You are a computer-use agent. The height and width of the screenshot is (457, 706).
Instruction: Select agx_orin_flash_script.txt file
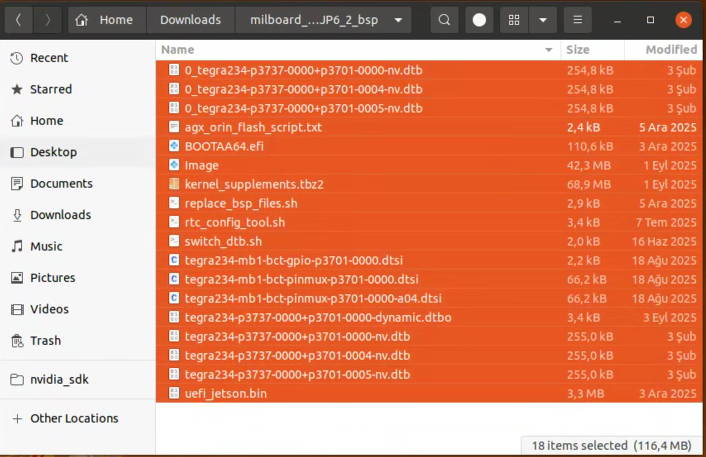(429, 127)
